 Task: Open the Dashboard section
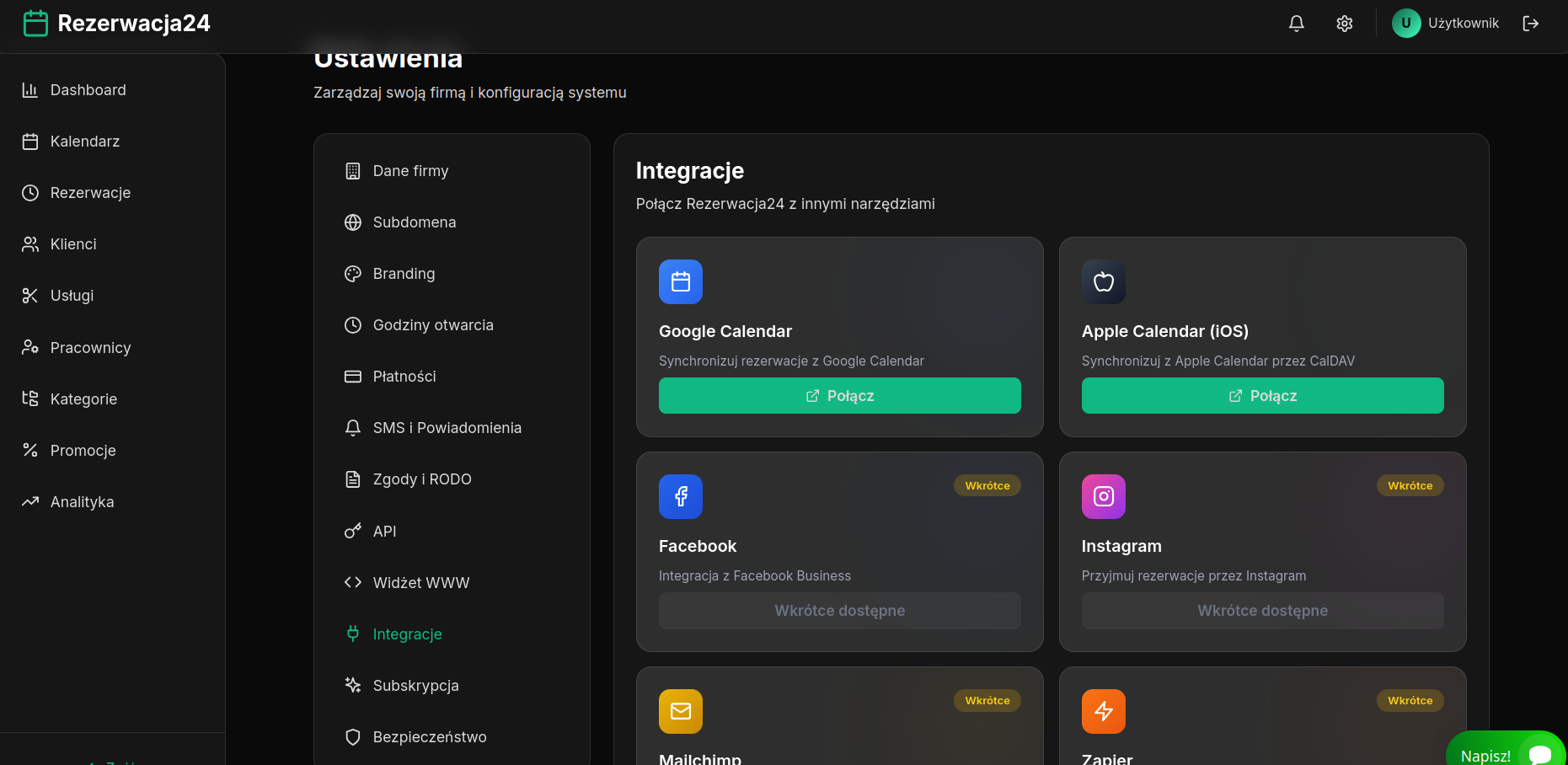click(88, 89)
